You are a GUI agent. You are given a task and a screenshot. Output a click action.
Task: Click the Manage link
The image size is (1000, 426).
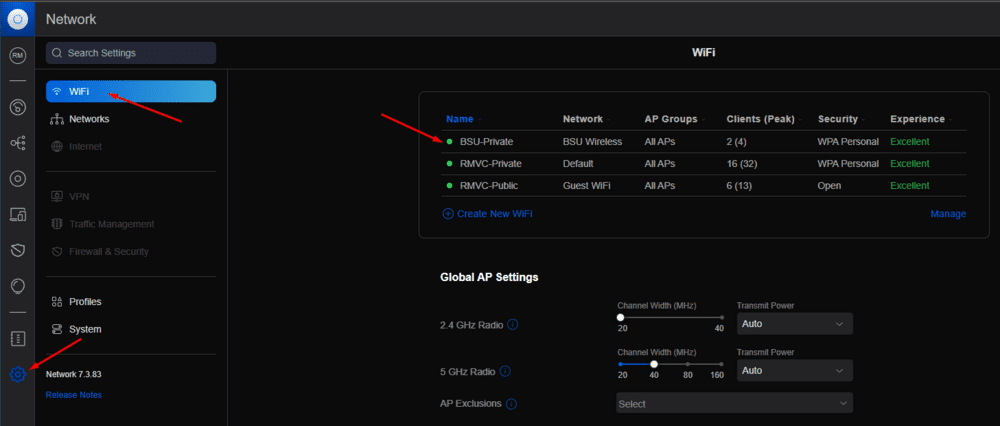coord(948,214)
